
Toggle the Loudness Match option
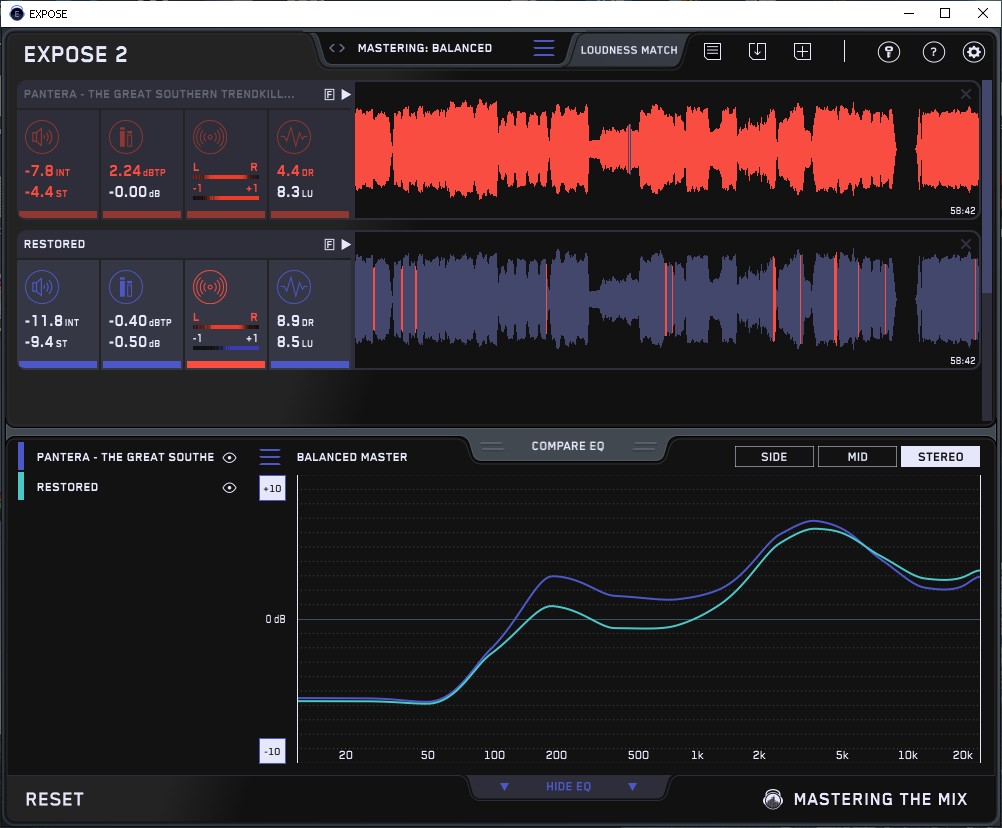point(629,49)
